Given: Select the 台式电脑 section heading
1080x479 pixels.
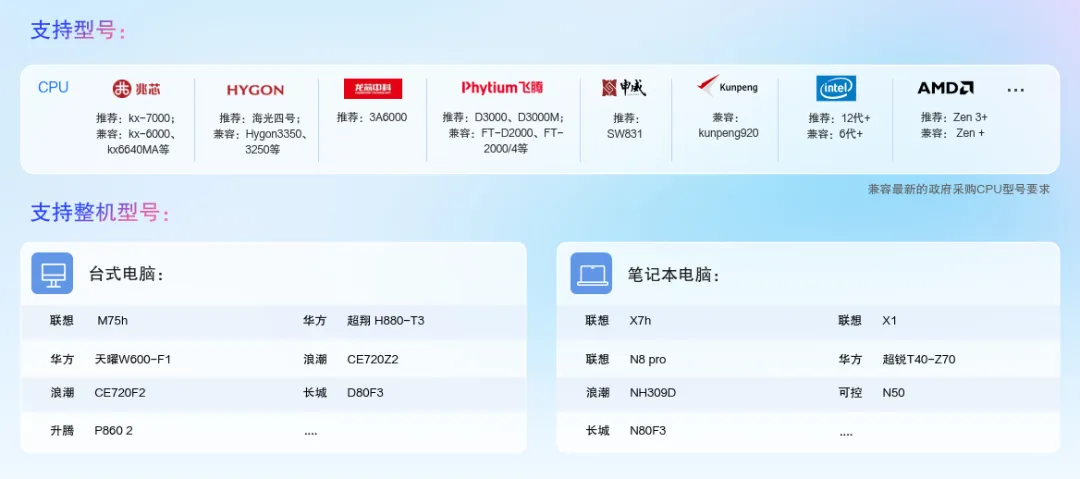Looking at the screenshot, I should pos(126,274).
